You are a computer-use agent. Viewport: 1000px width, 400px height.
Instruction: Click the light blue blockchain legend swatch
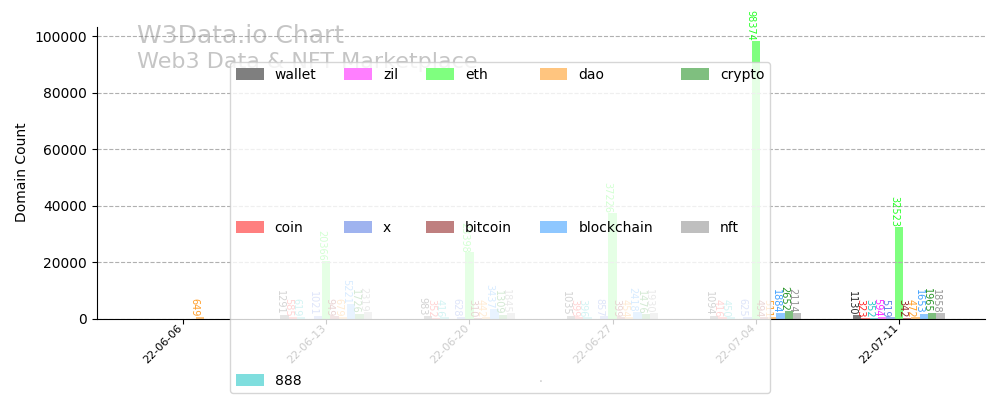pyautogui.click(x=554, y=227)
